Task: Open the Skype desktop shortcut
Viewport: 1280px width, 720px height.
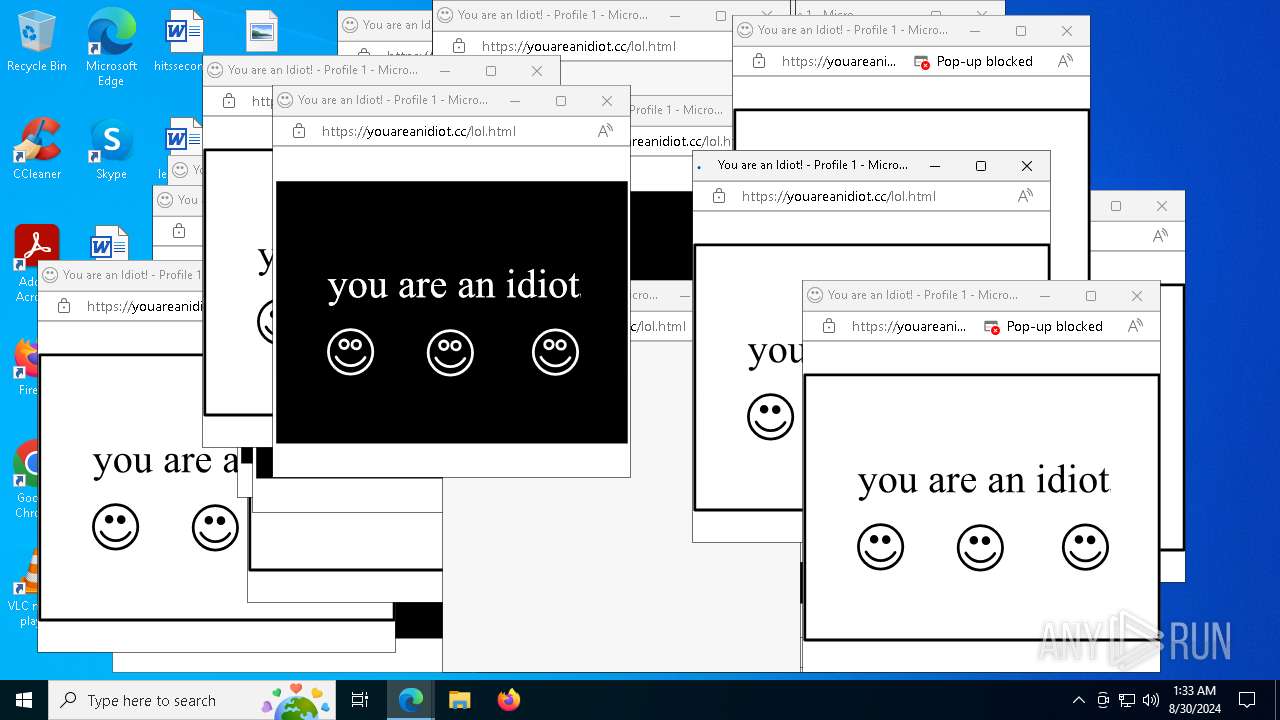Action: tap(111, 148)
